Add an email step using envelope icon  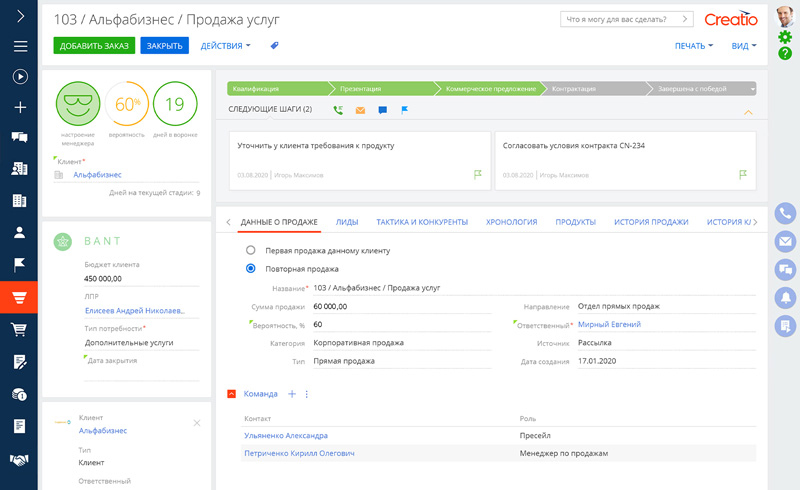click(360, 110)
